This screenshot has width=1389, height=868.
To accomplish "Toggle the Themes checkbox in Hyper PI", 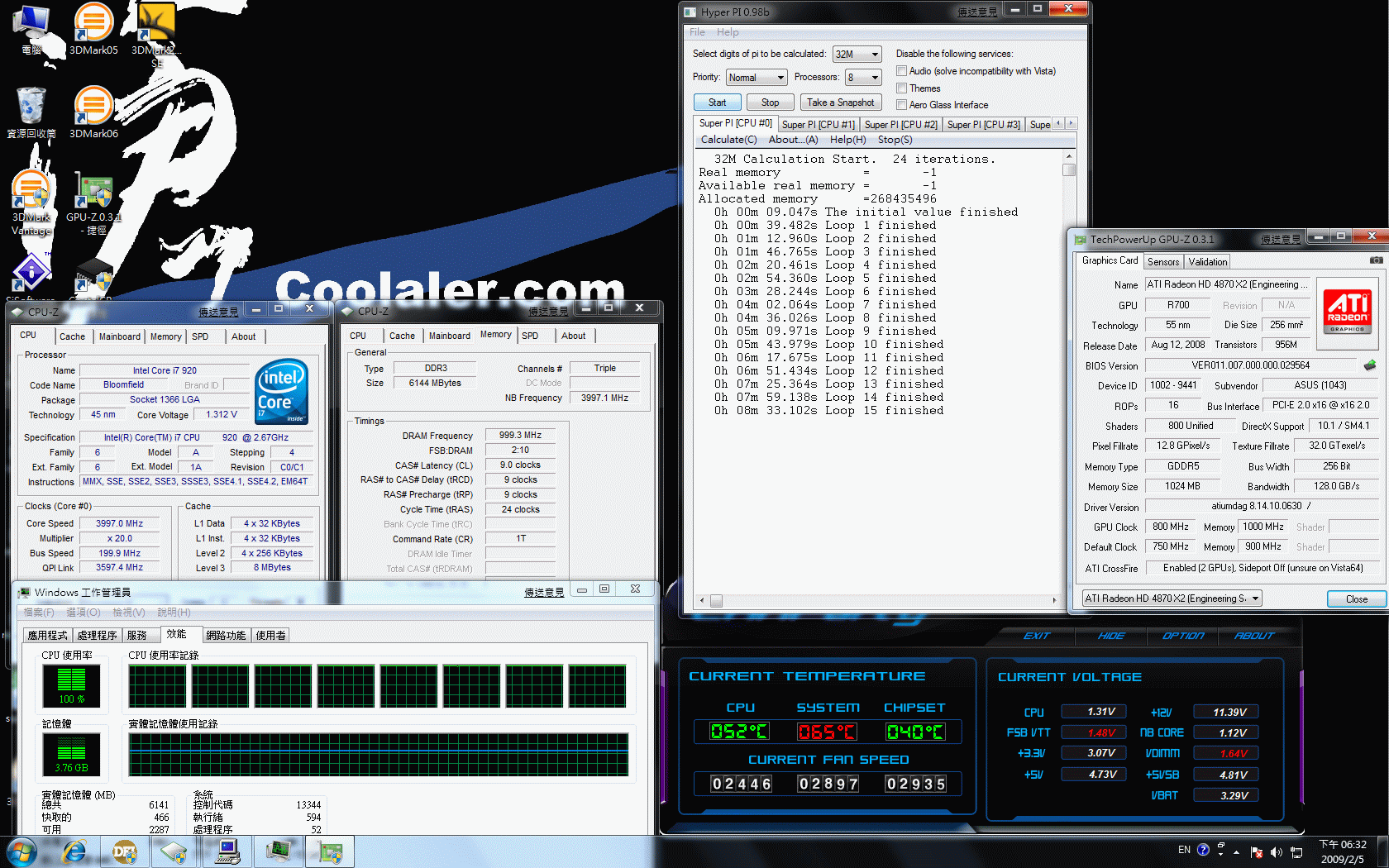I will point(902,88).
